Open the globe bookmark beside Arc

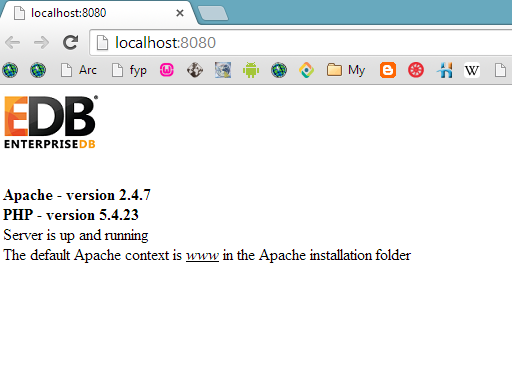coord(38,70)
